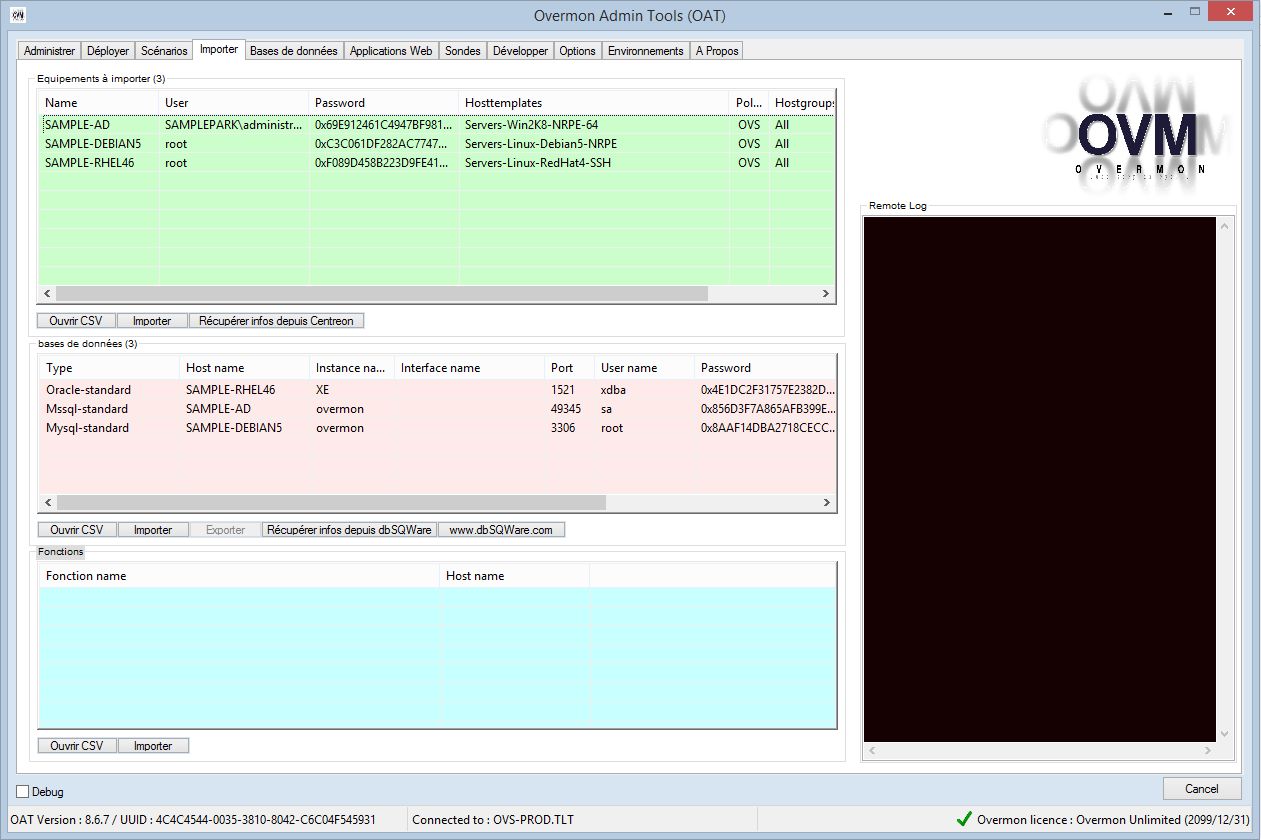
Task: Open the Déployer tab
Action: coord(108,51)
